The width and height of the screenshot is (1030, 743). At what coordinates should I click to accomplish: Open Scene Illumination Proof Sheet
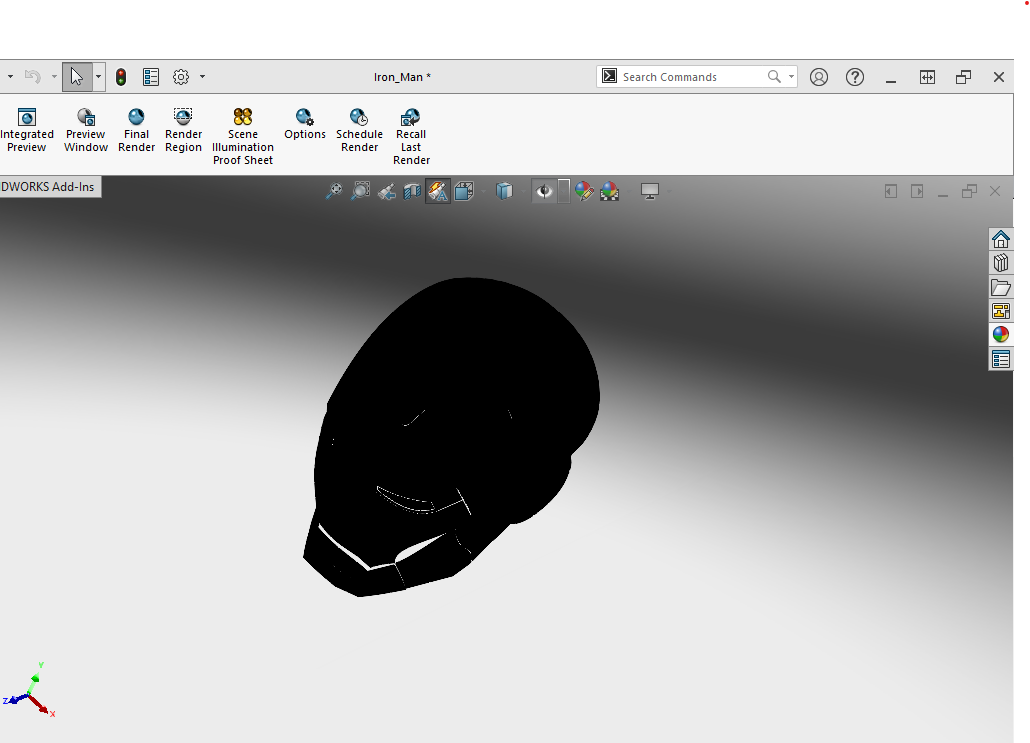242,137
